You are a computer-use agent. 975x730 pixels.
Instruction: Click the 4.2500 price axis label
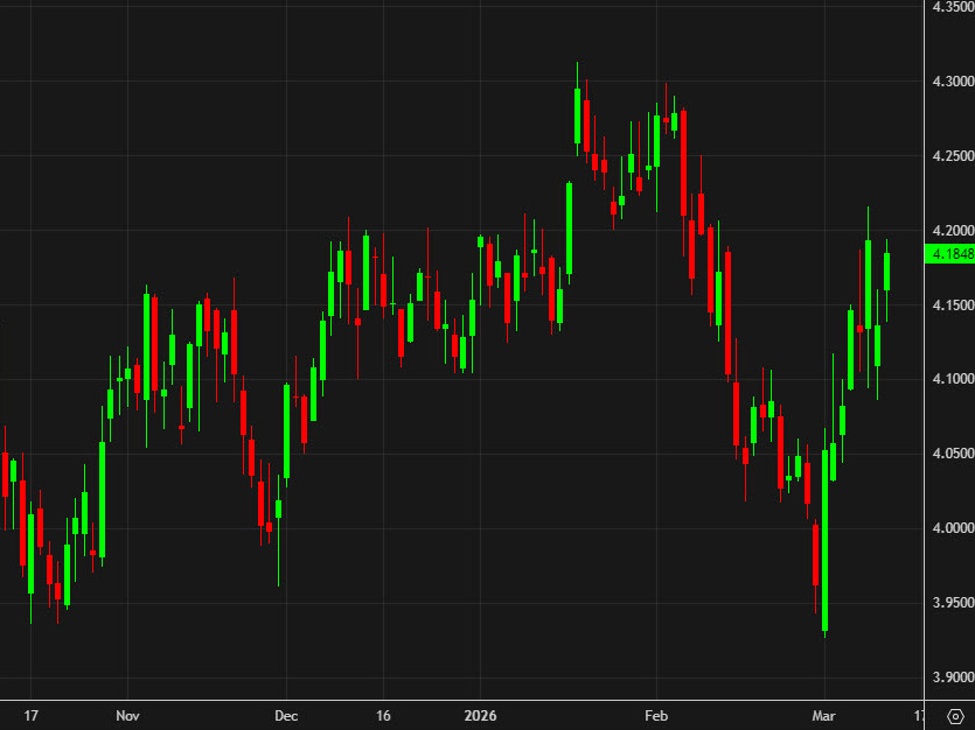pos(950,156)
